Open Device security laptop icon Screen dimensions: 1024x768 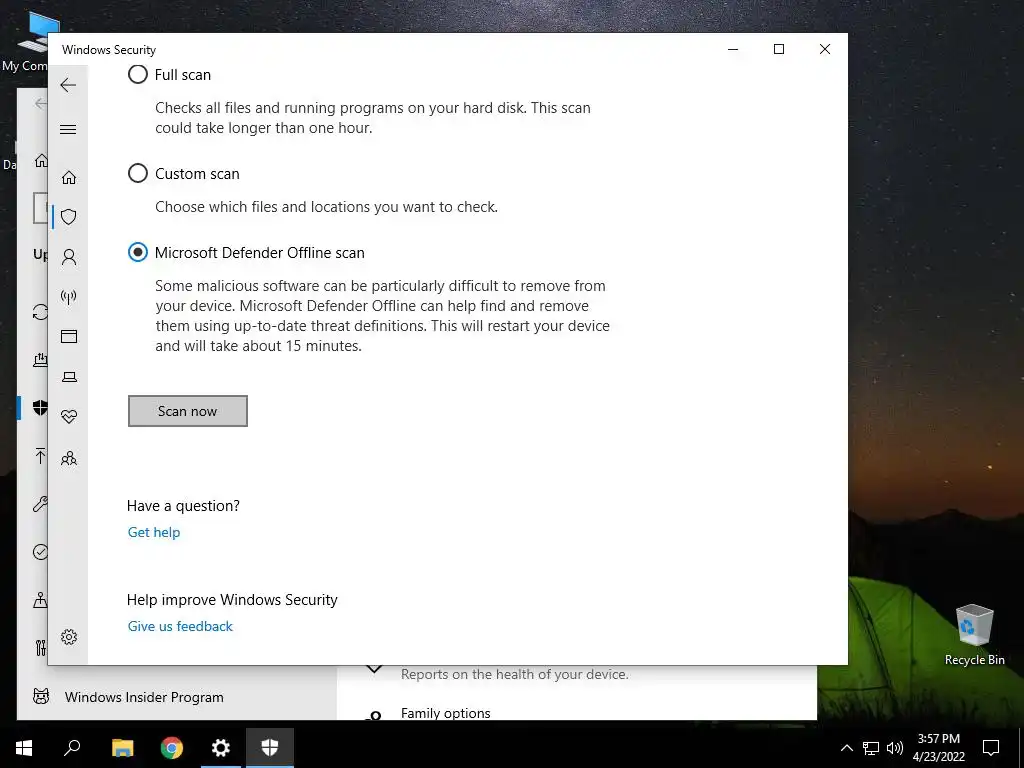click(69, 377)
